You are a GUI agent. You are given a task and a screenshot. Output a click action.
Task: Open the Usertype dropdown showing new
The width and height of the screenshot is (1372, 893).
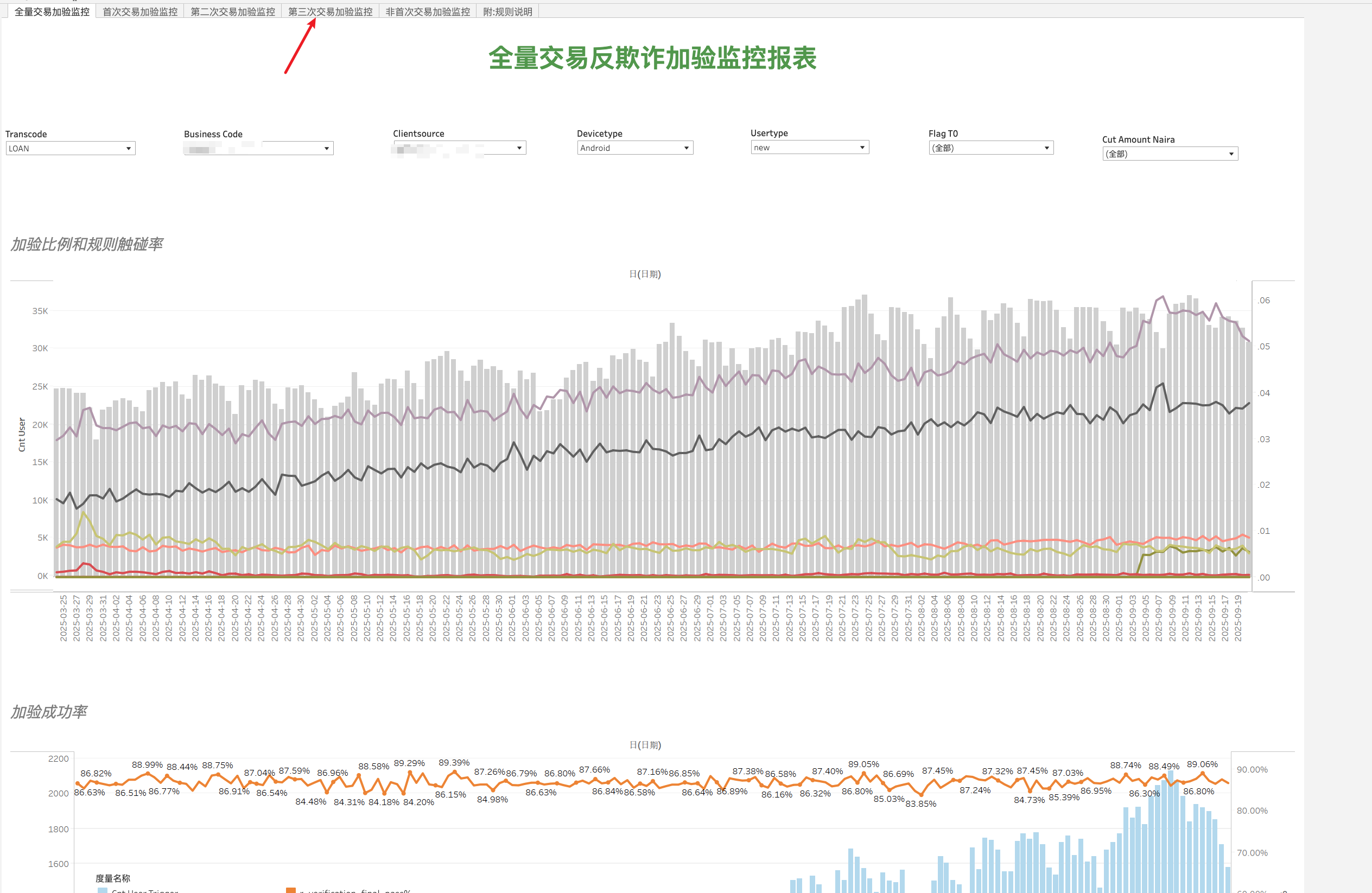pos(809,148)
